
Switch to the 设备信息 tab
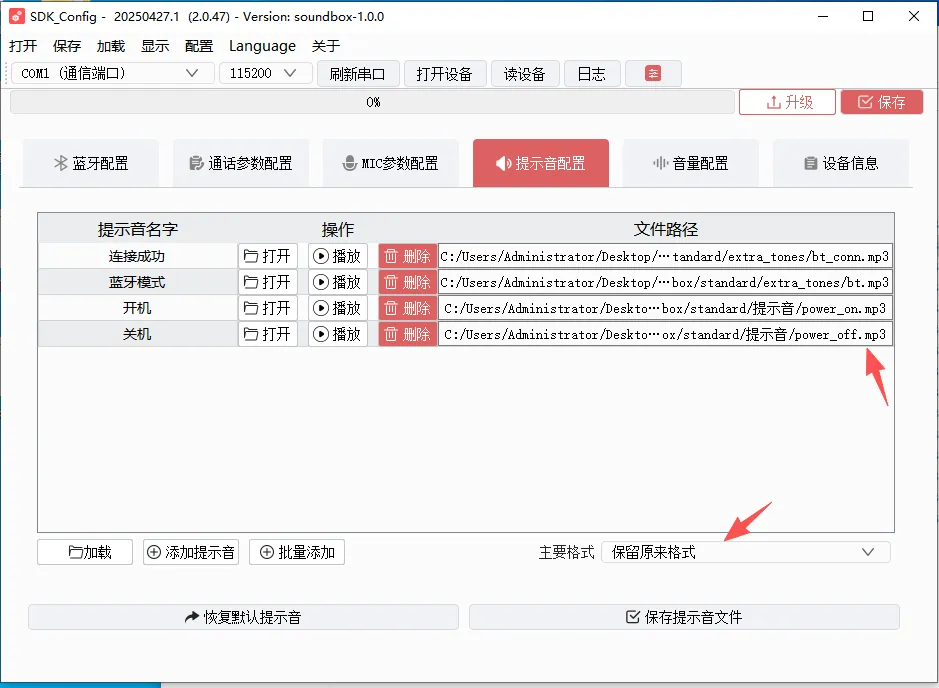pos(841,163)
